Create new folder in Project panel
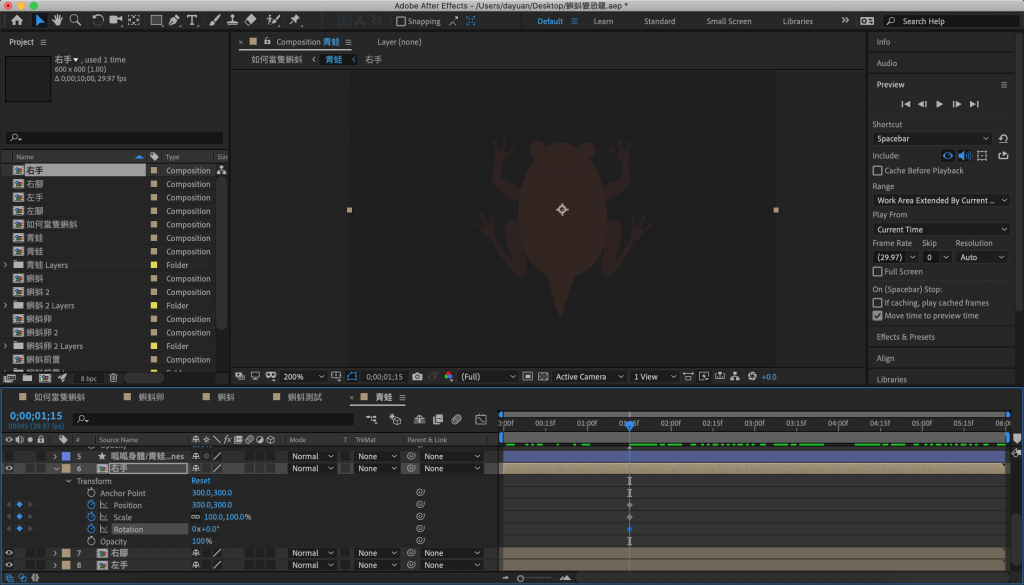This screenshot has width=1024, height=585. [x=27, y=378]
